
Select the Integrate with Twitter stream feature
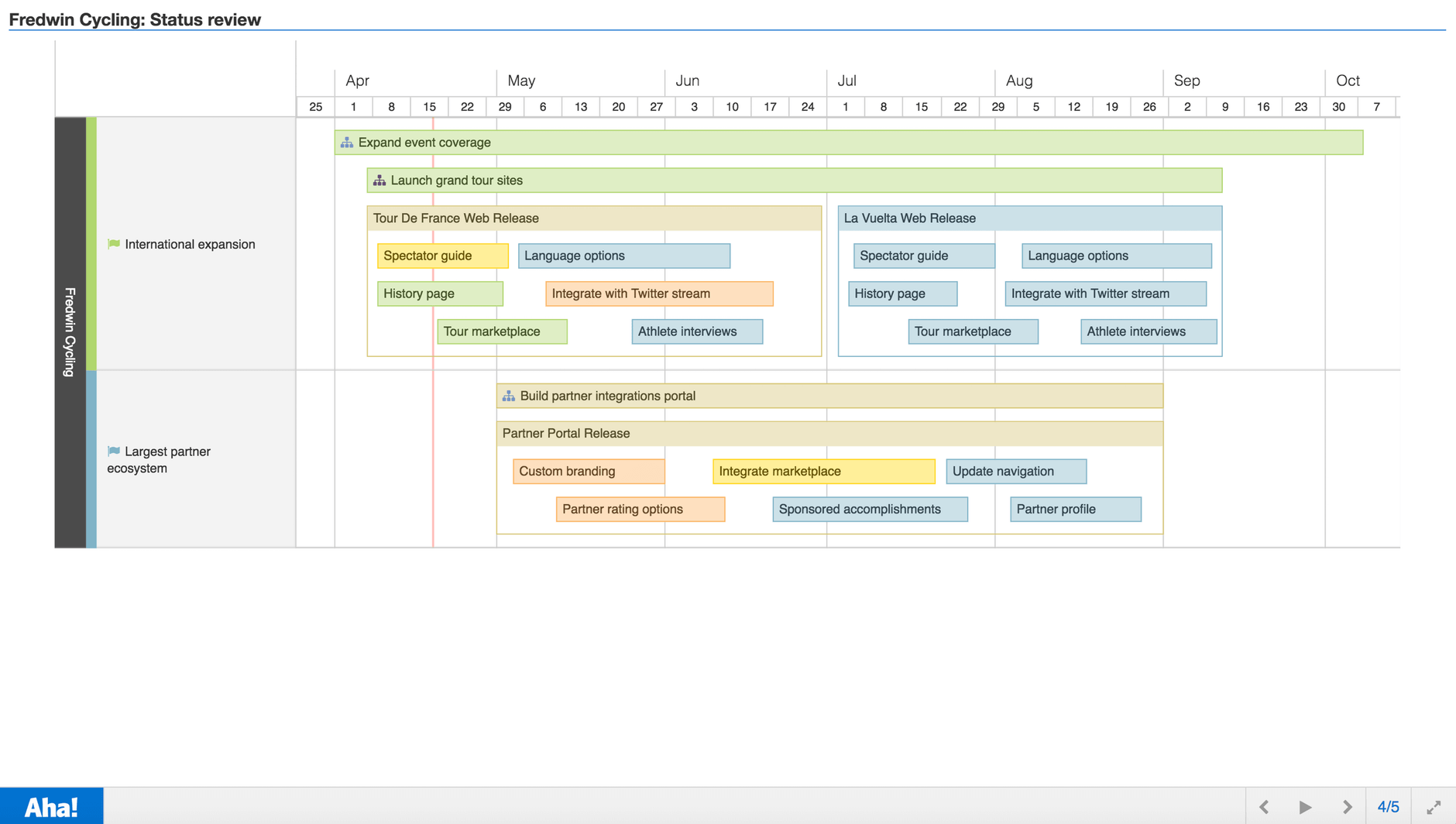click(x=659, y=294)
